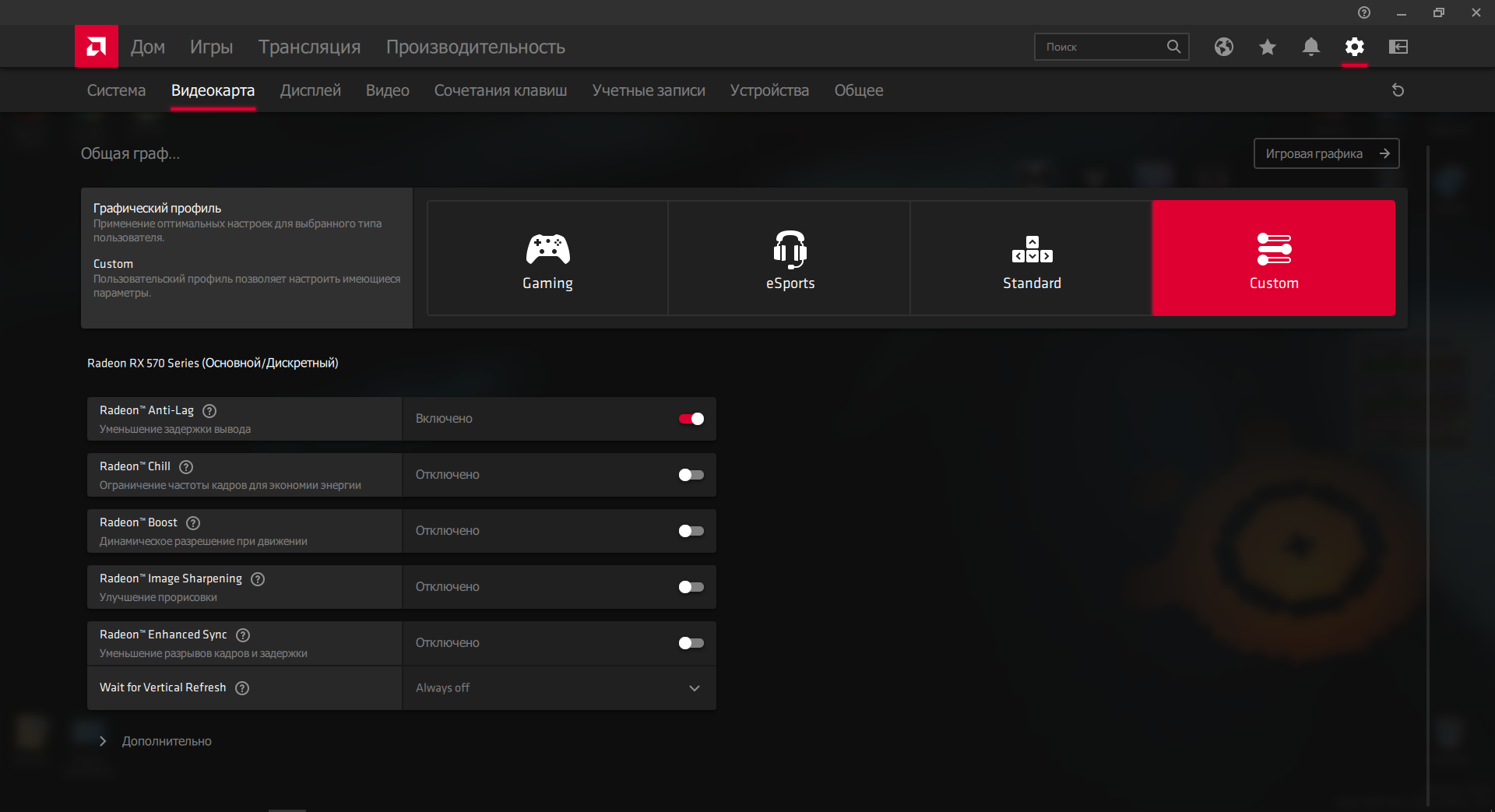Expand the Дополнительно section
Image resolution: width=1495 pixels, height=812 pixels.
pyautogui.click(x=156, y=741)
